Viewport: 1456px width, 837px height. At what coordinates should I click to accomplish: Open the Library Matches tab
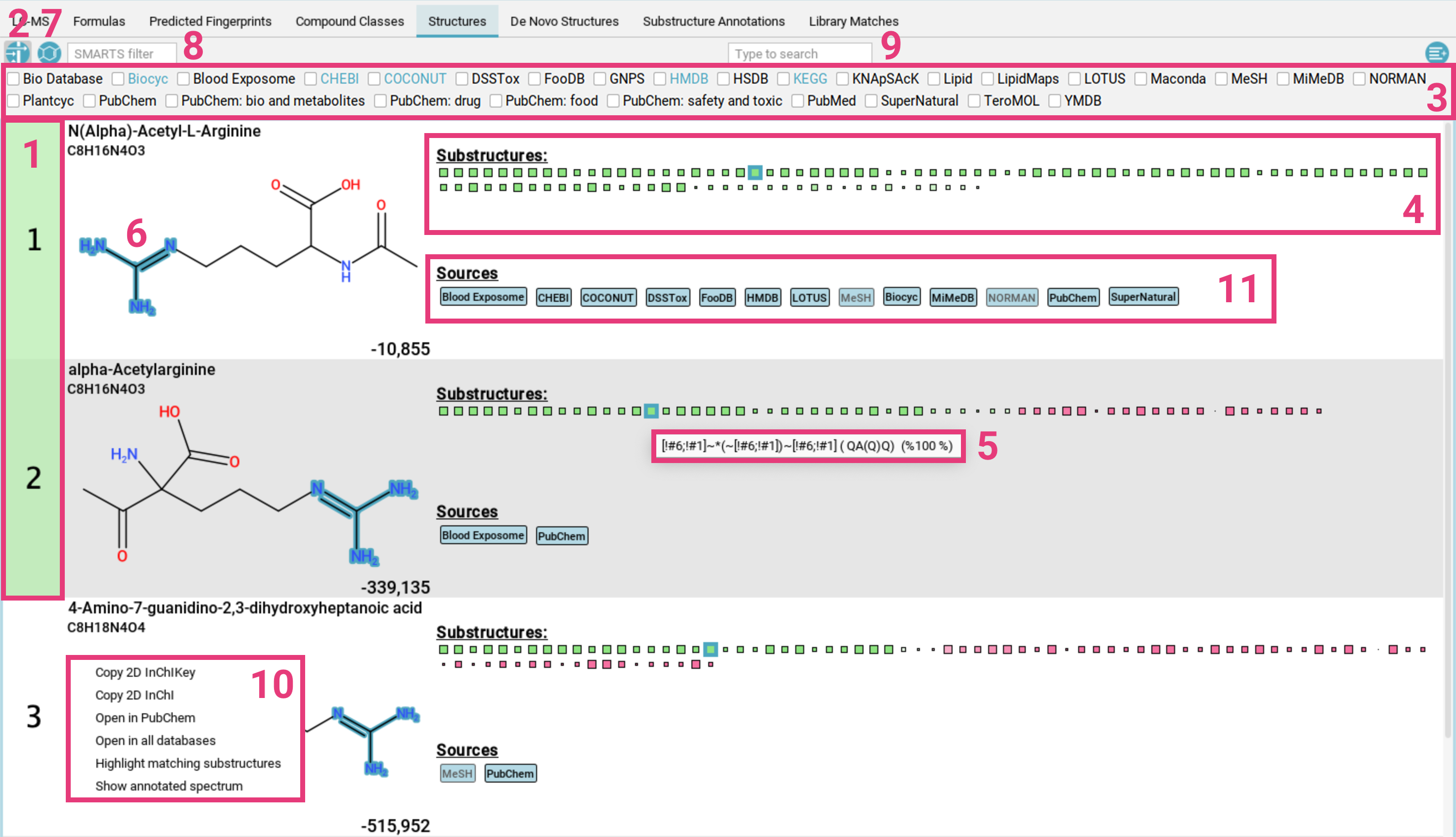(x=854, y=21)
